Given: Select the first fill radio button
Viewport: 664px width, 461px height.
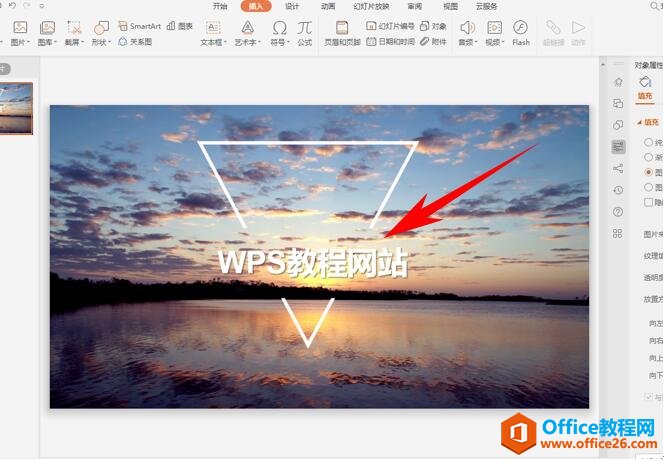Looking at the screenshot, I should click(648, 142).
